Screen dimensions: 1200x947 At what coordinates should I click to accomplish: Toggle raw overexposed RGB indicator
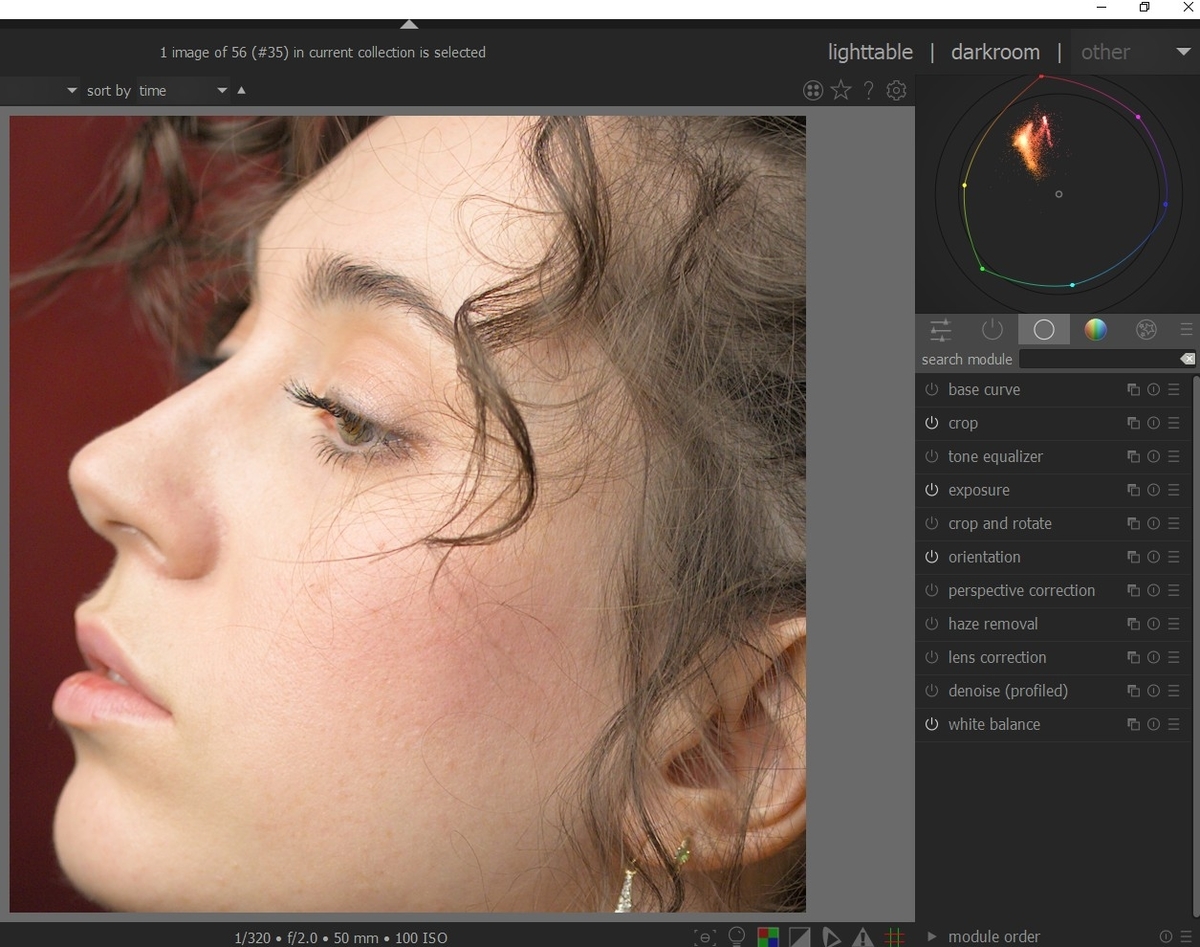tap(768, 937)
